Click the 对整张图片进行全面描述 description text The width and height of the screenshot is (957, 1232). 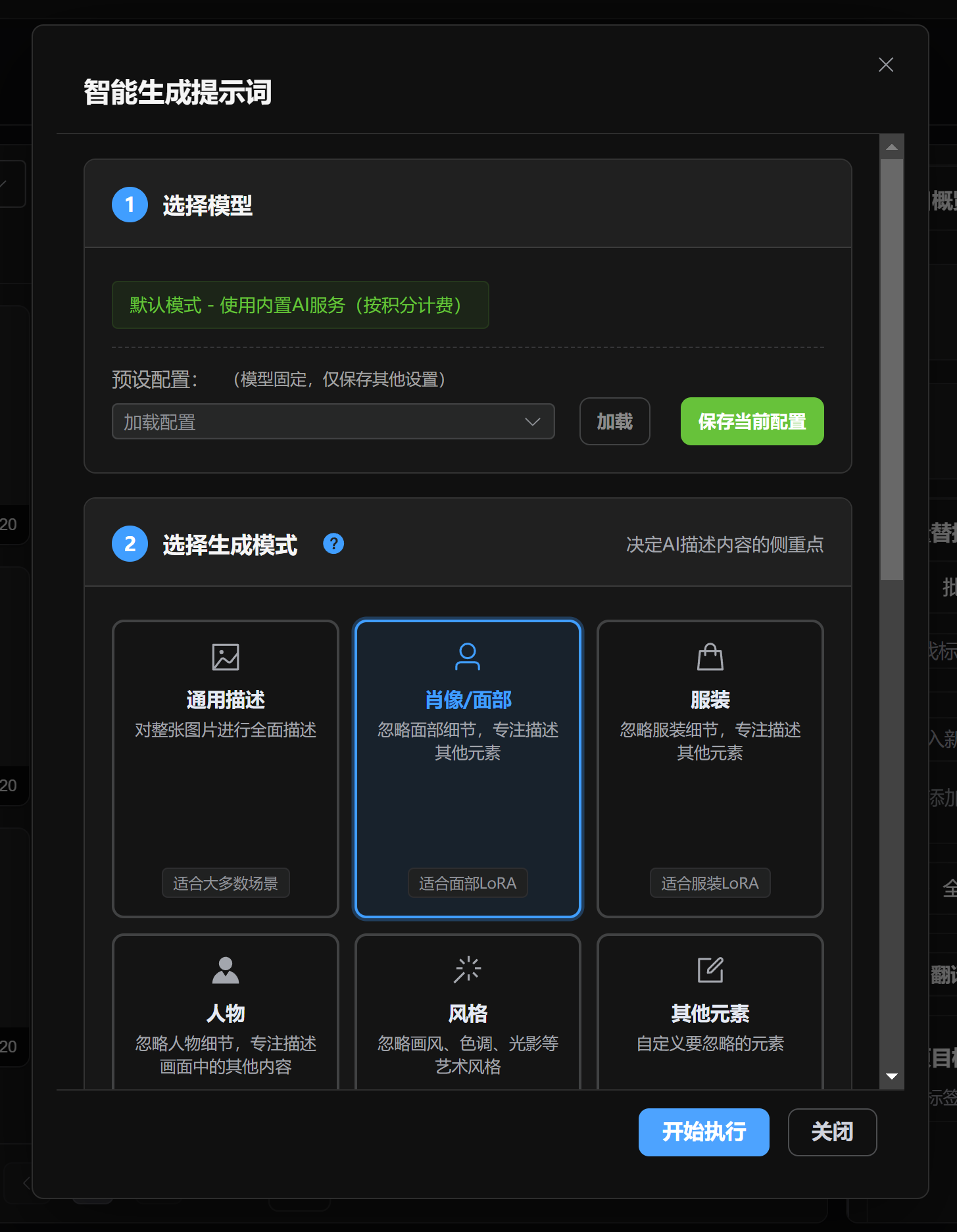click(226, 730)
